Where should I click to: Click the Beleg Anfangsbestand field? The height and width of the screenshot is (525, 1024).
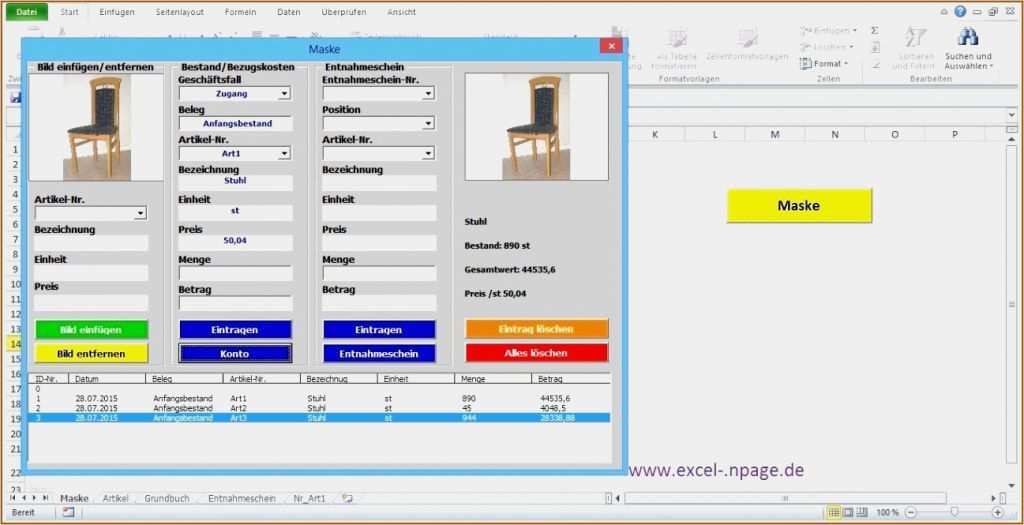235,123
